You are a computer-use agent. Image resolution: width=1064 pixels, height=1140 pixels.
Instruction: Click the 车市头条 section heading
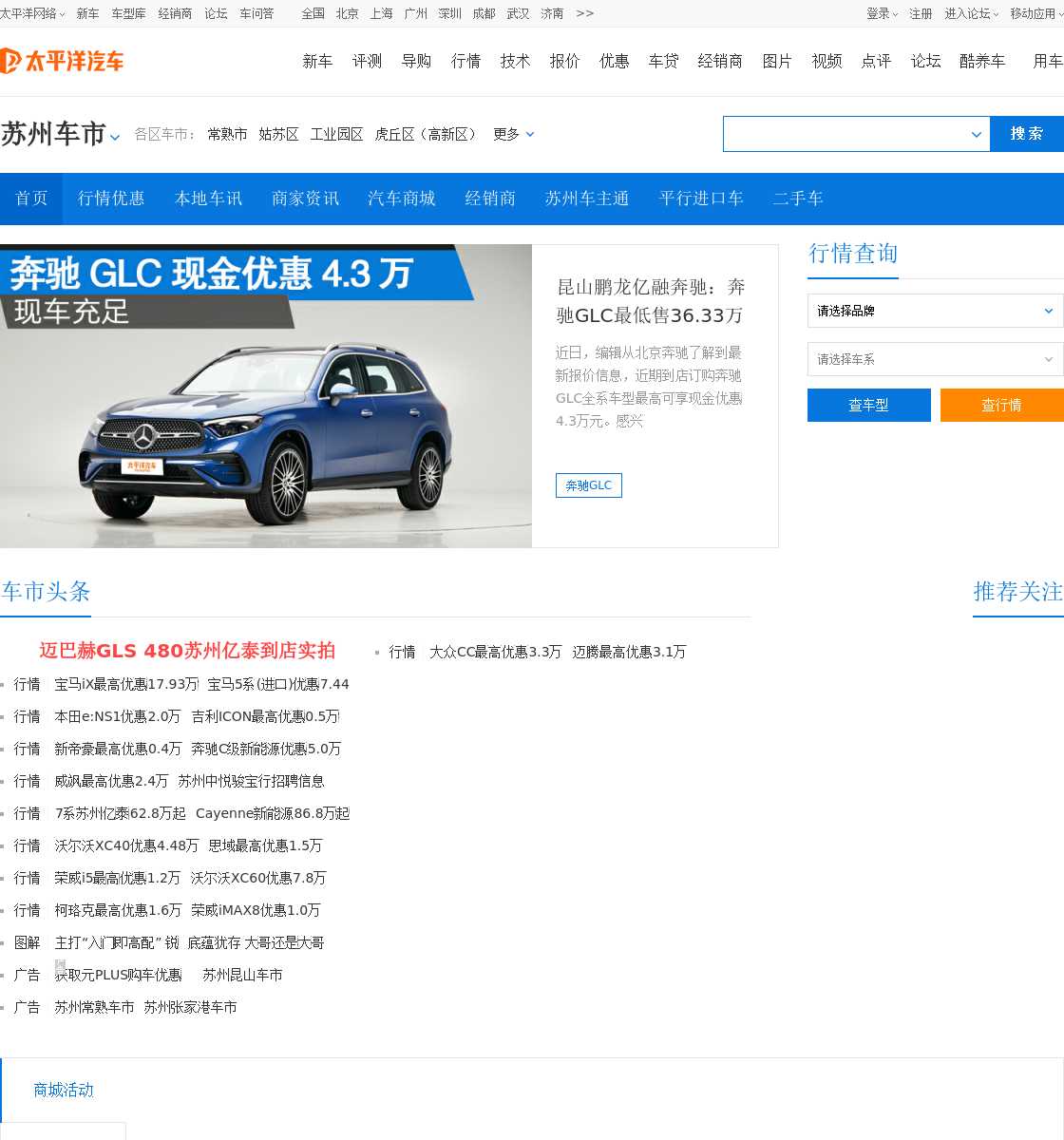[46, 592]
